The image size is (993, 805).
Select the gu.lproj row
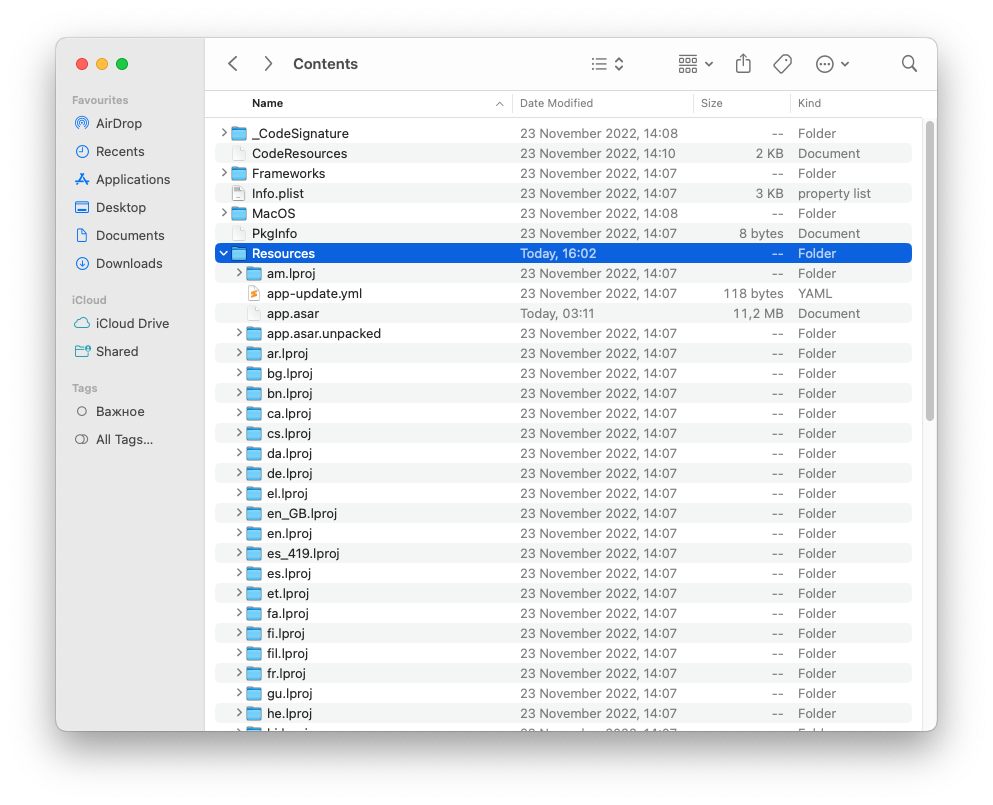pyautogui.click(x=563, y=694)
